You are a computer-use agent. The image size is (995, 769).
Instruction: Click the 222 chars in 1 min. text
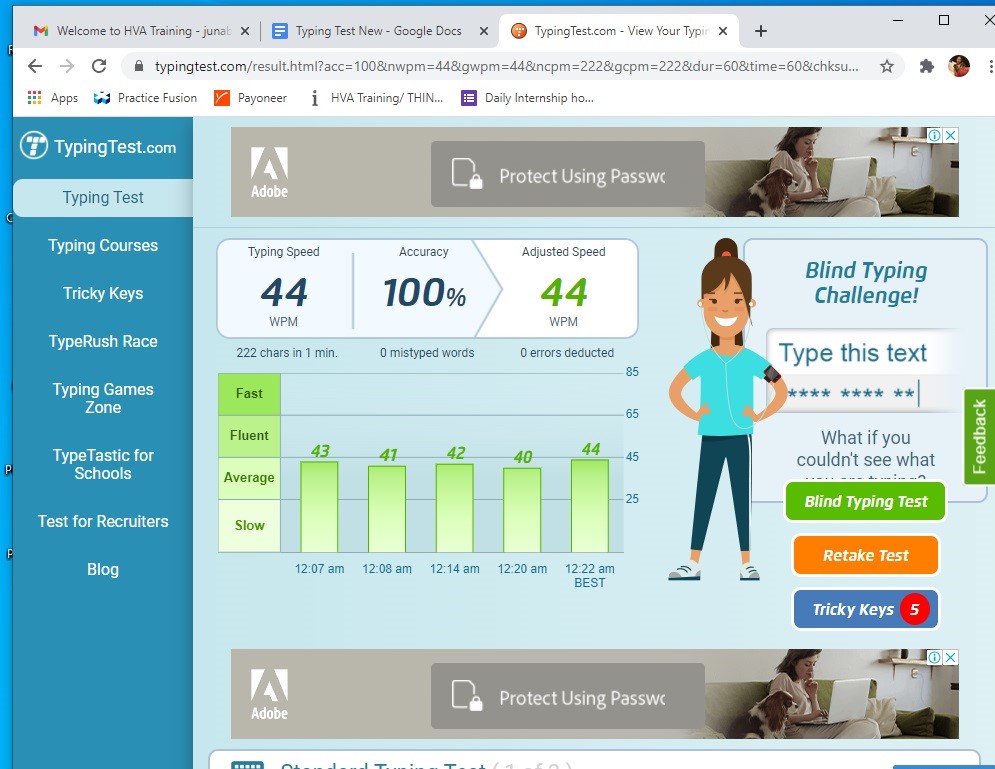[287, 353]
